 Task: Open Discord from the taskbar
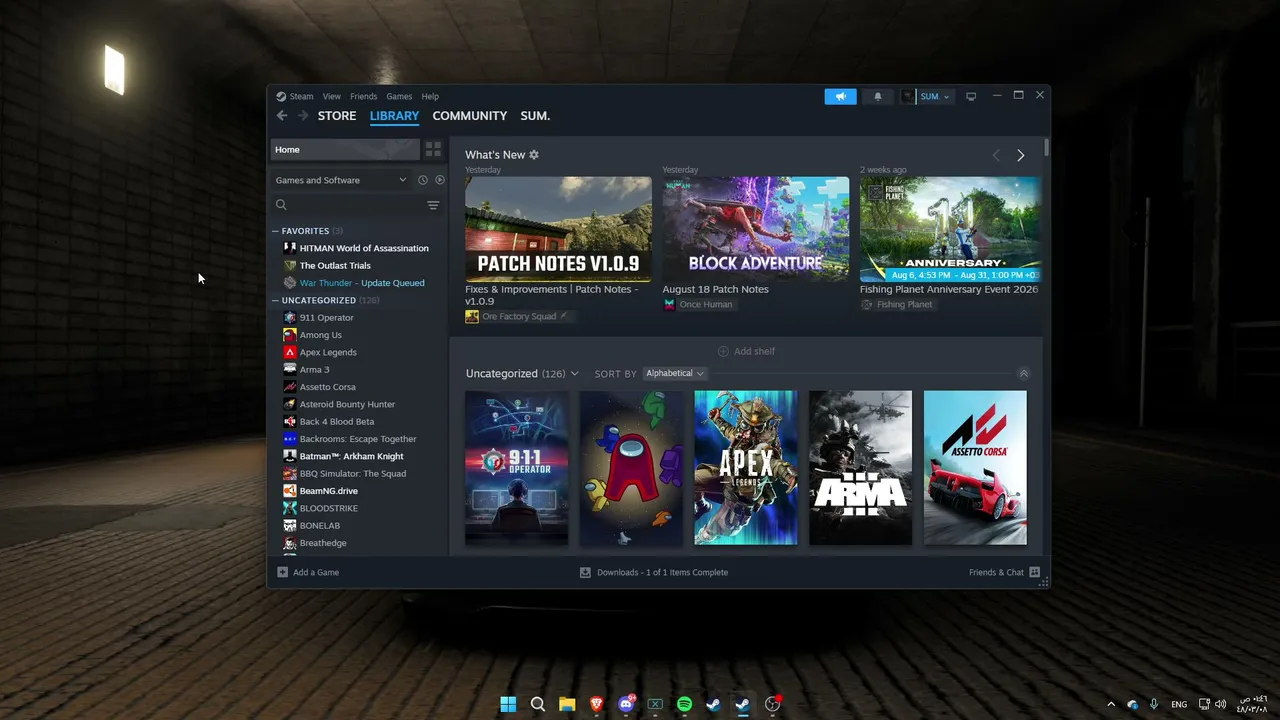[626, 704]
